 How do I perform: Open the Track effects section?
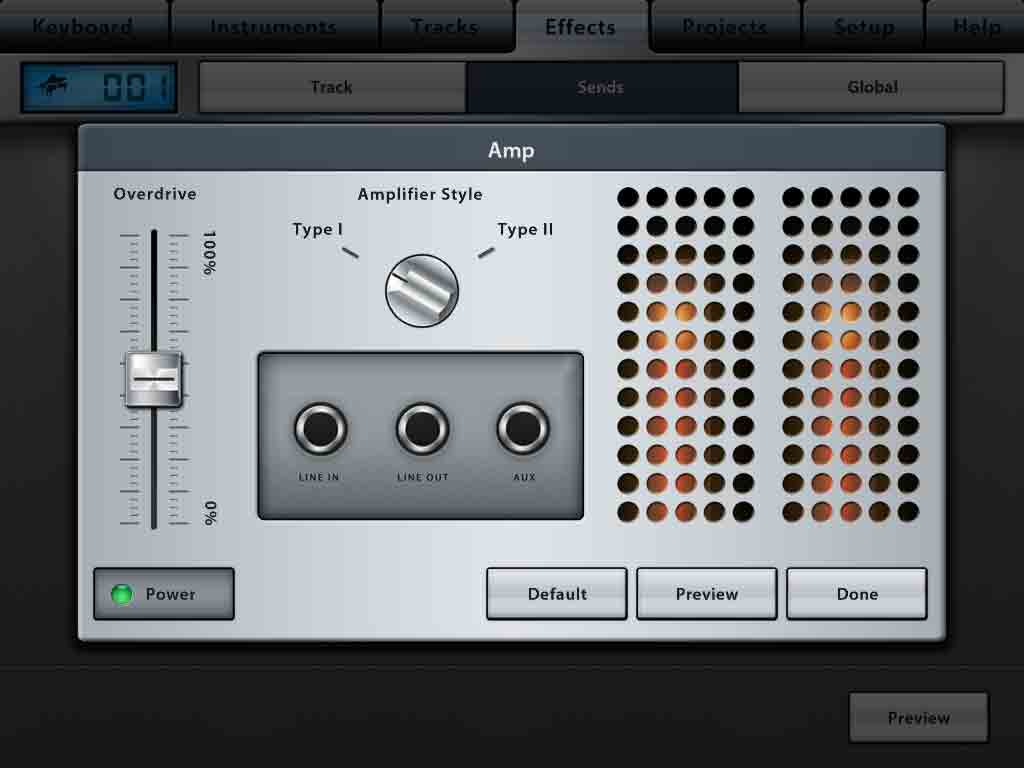pos(332,87)
